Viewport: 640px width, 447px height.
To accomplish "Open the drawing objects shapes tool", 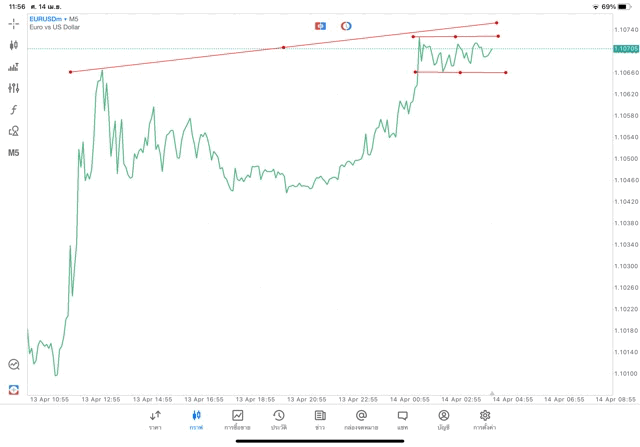I will pos(14,131).
